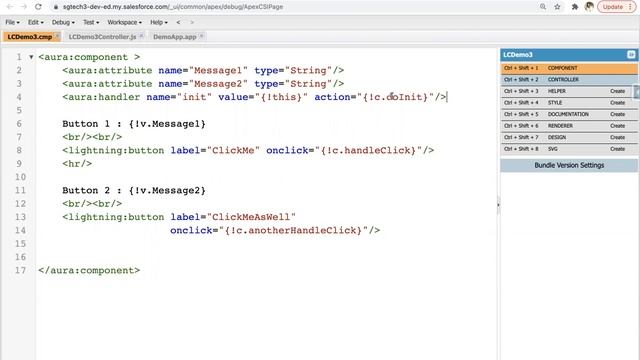The width and height of the screenshot is (640, 360).
Task: Close the LCDemo3.cmp tab
Action: pos(57,36)
